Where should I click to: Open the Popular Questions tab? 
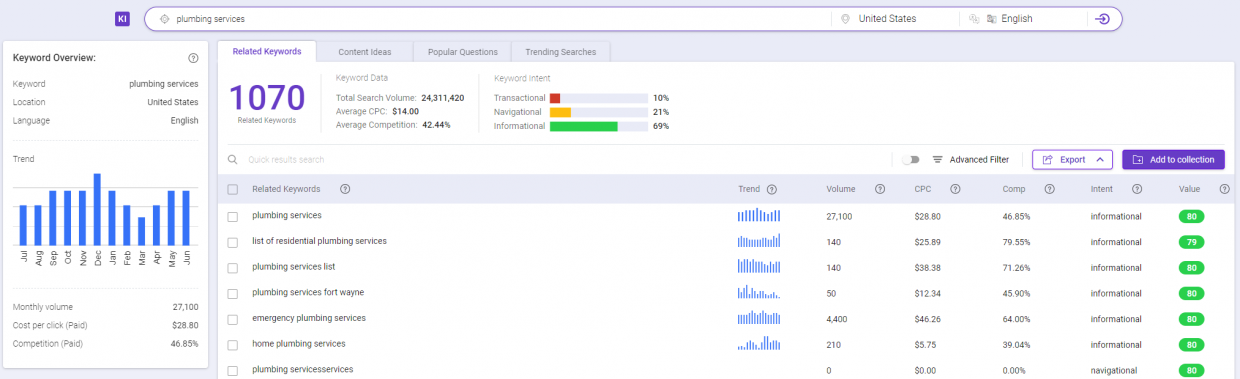click(462, 51)
